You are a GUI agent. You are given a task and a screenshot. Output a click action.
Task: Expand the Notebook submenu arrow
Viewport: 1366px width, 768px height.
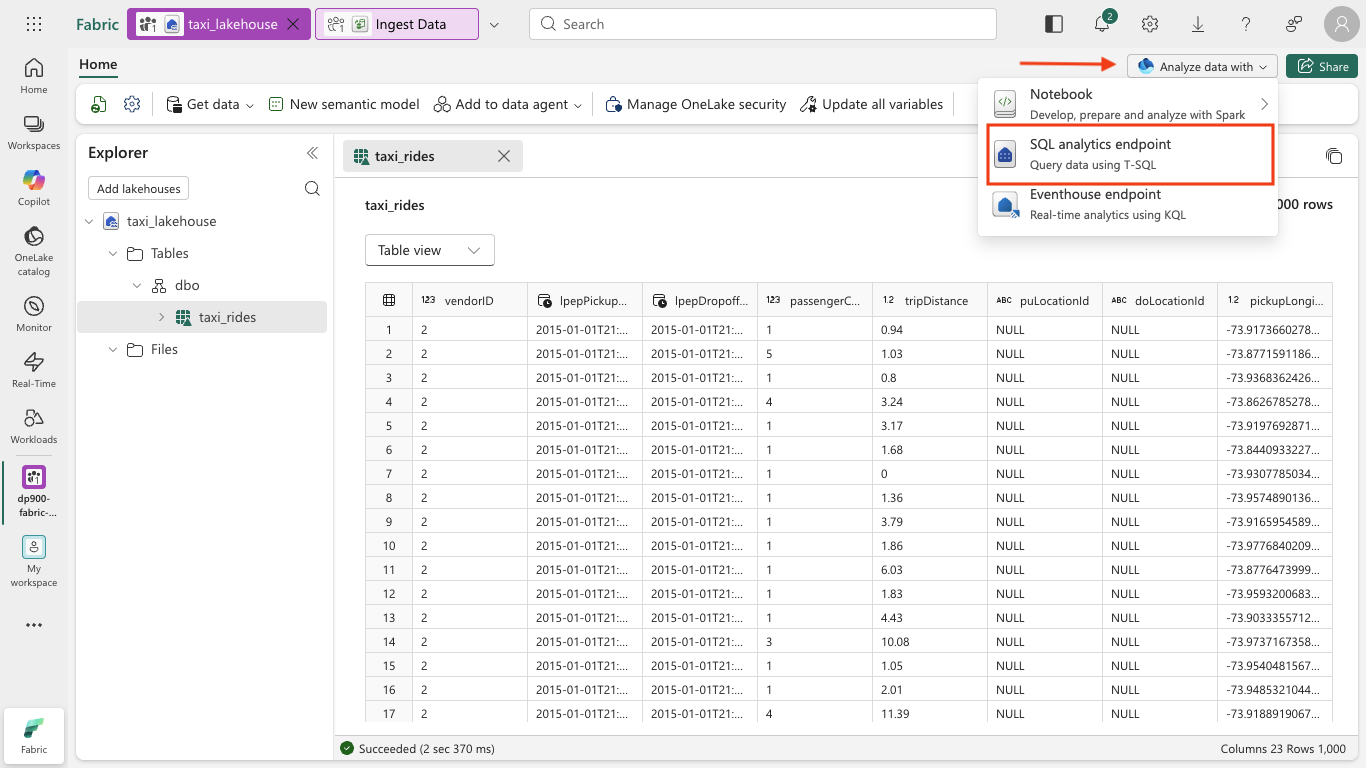coord(1264,104)
